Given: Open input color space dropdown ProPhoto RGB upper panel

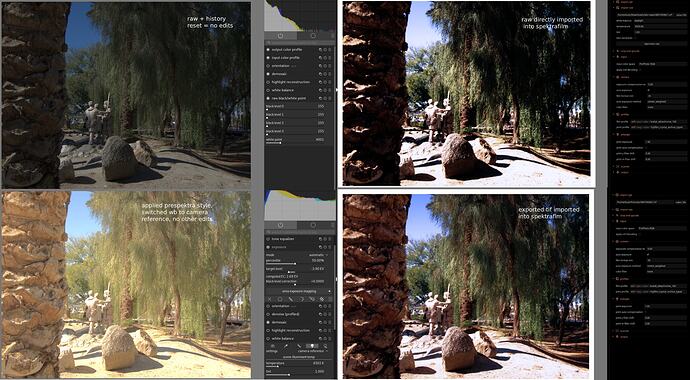Looking at the screenshot, I should [x=663, y=64].
